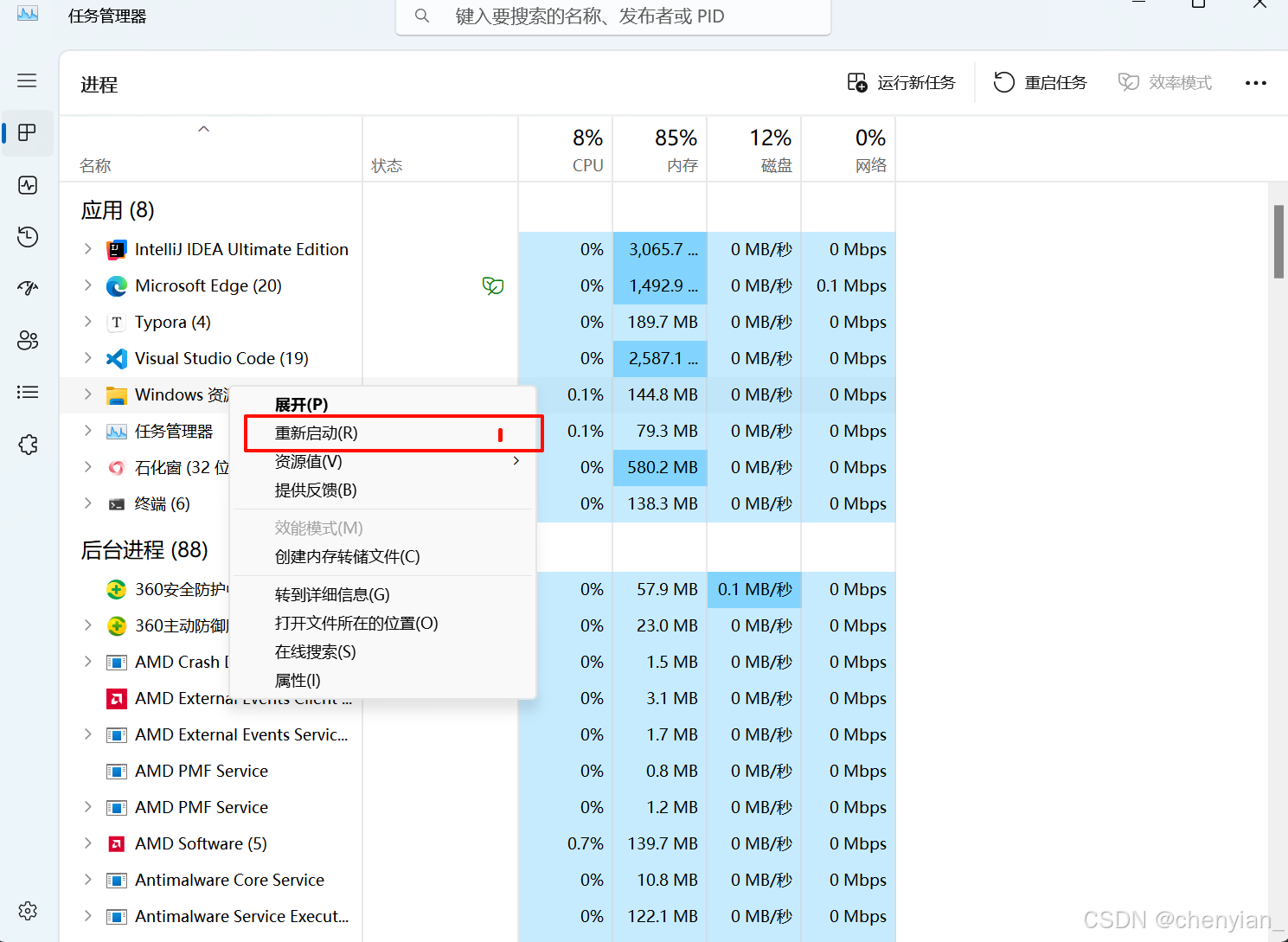Screen dimensions: 1288x942
Task: Click the 状态 column header
Action: click(x=440, y=150)
